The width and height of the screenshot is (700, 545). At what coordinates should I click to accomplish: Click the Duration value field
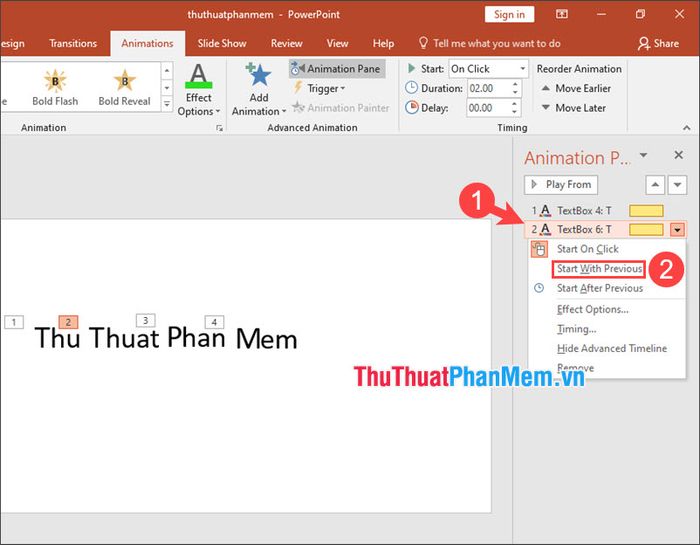[x=488, y=88]
